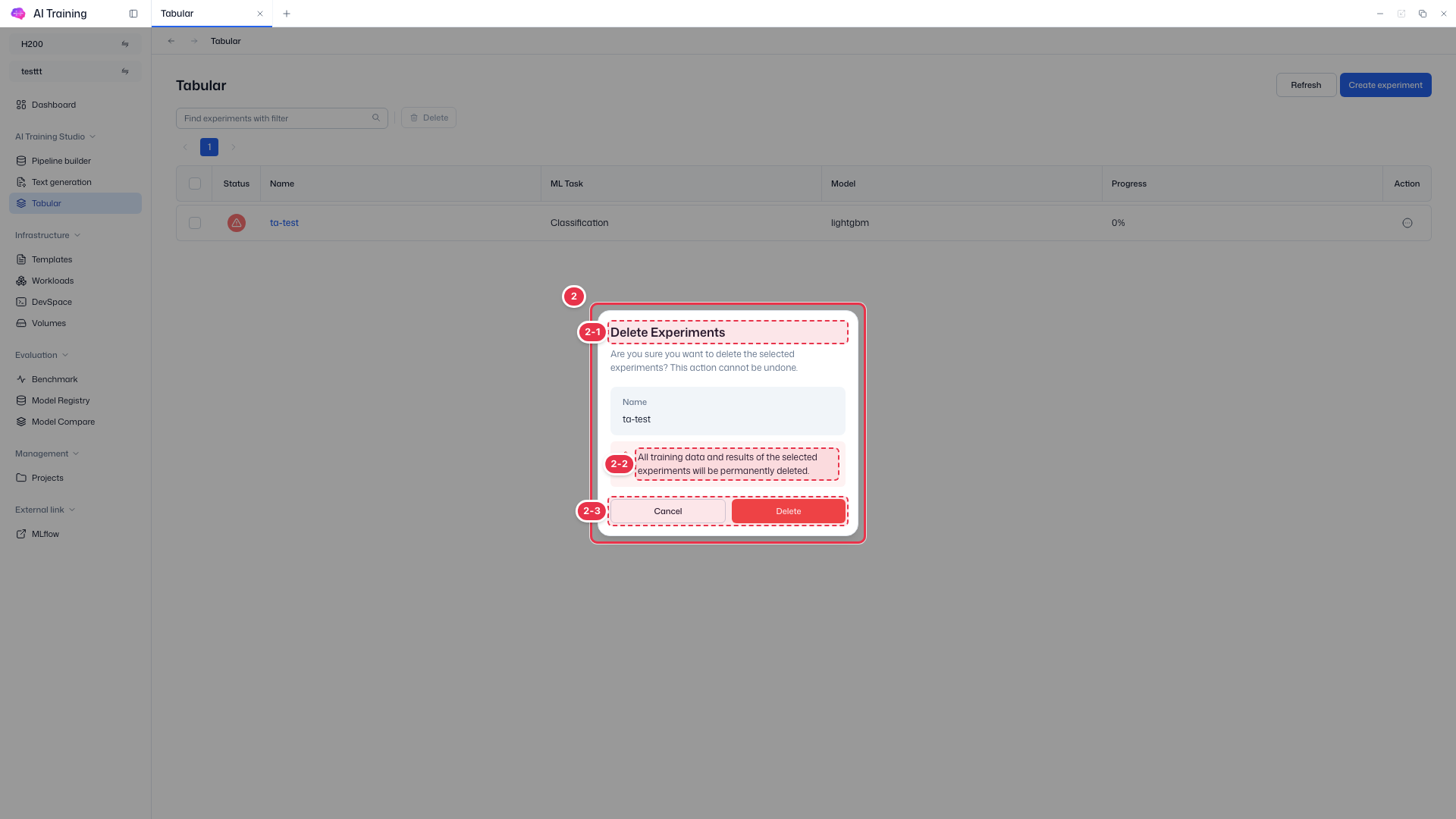Confirm deletion with red Delete button

pos(789,511)
